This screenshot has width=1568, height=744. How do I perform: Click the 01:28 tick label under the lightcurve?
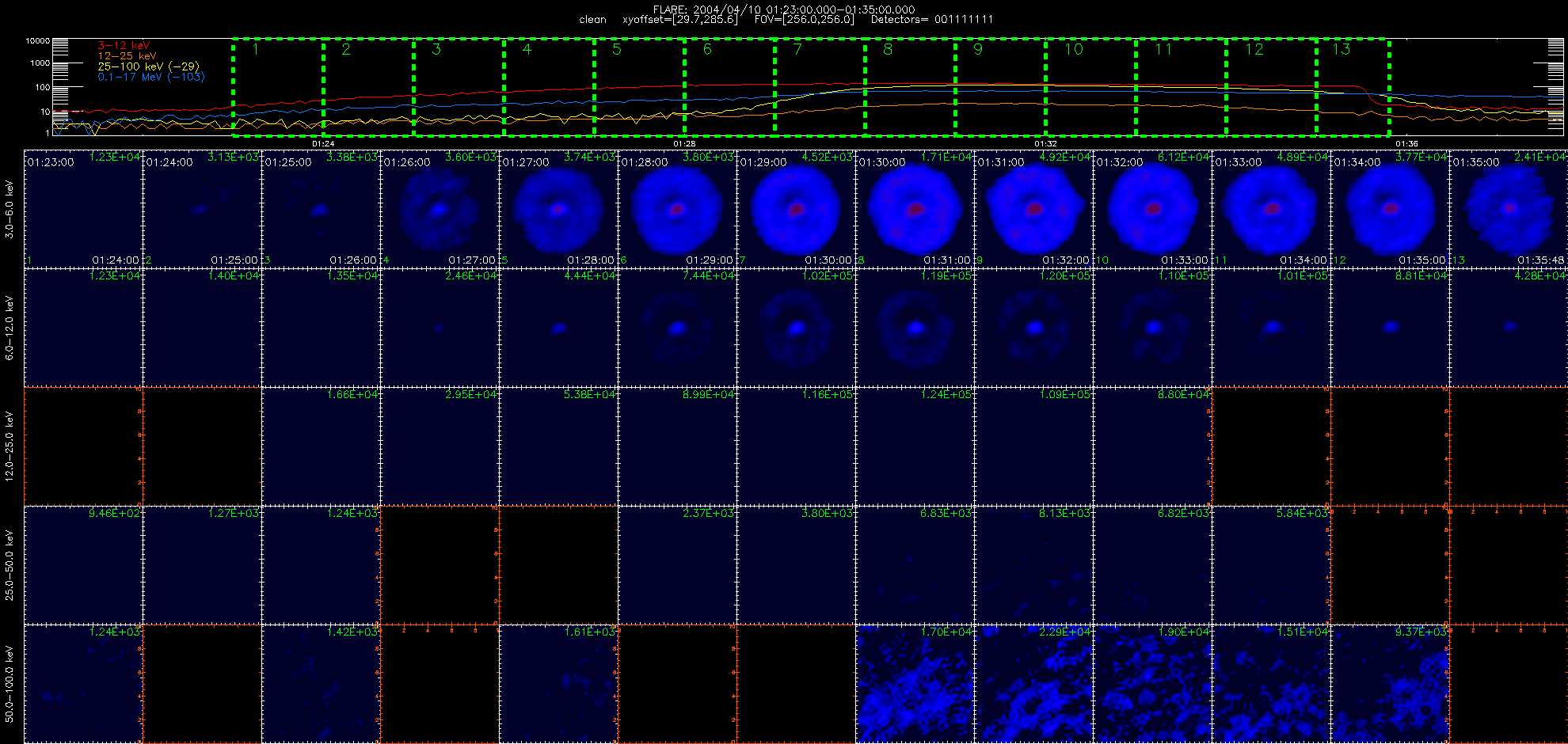point(684,144)
